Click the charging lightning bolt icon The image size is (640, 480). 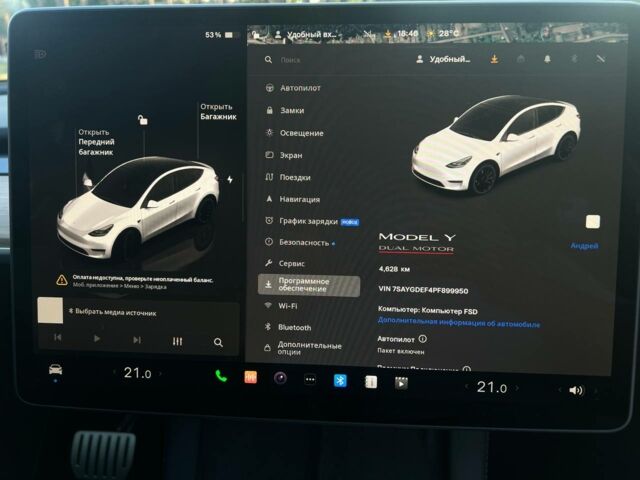tap(230, 179)
